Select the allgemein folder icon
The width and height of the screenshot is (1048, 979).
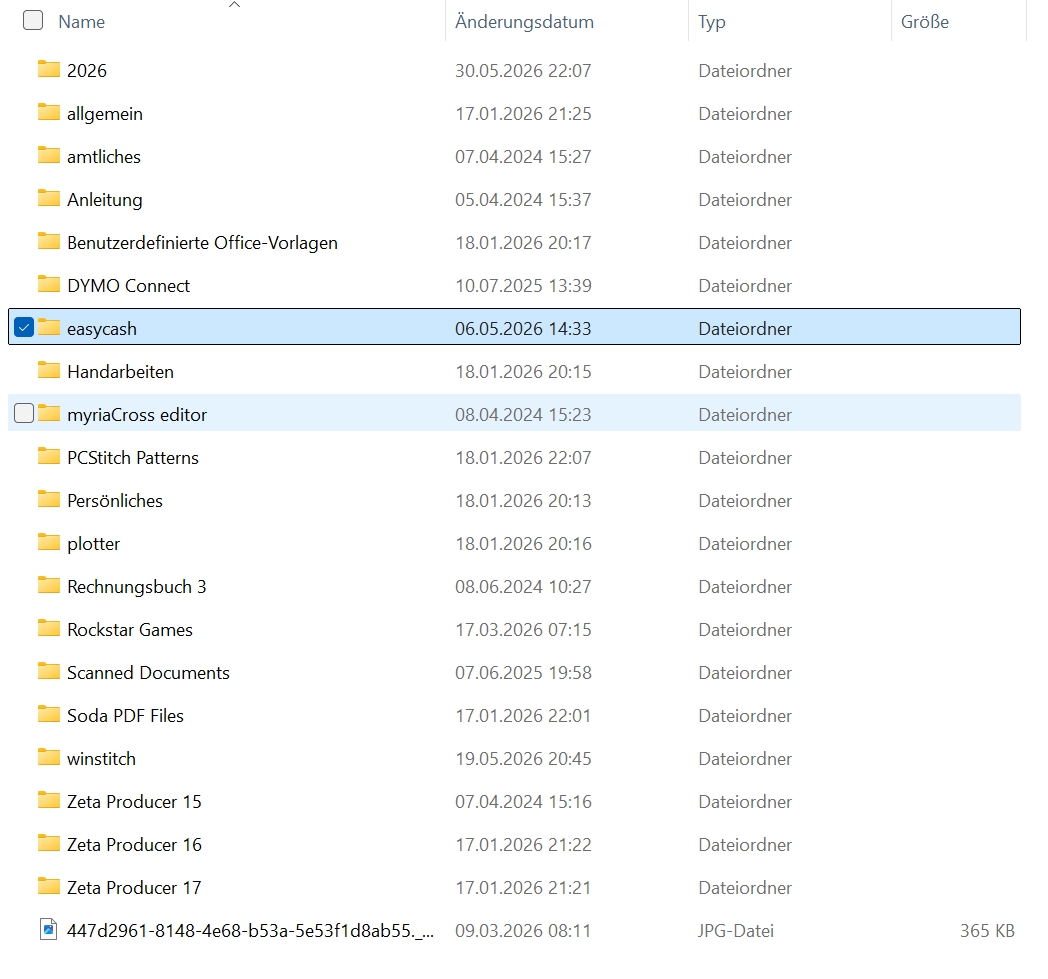coord(49,112)
